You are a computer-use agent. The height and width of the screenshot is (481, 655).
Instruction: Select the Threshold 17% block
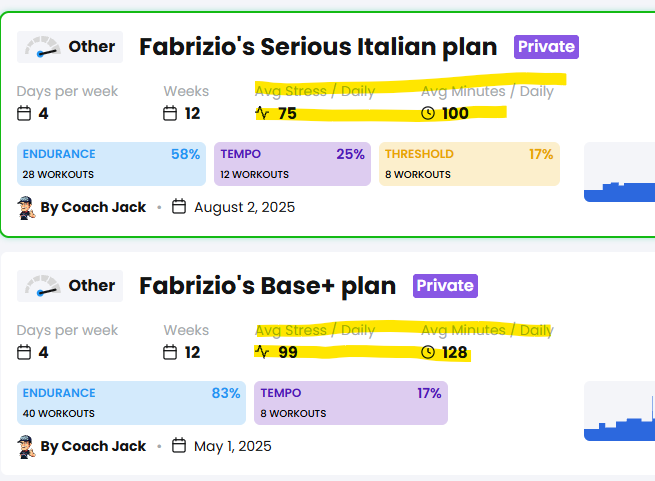[469, 164]
